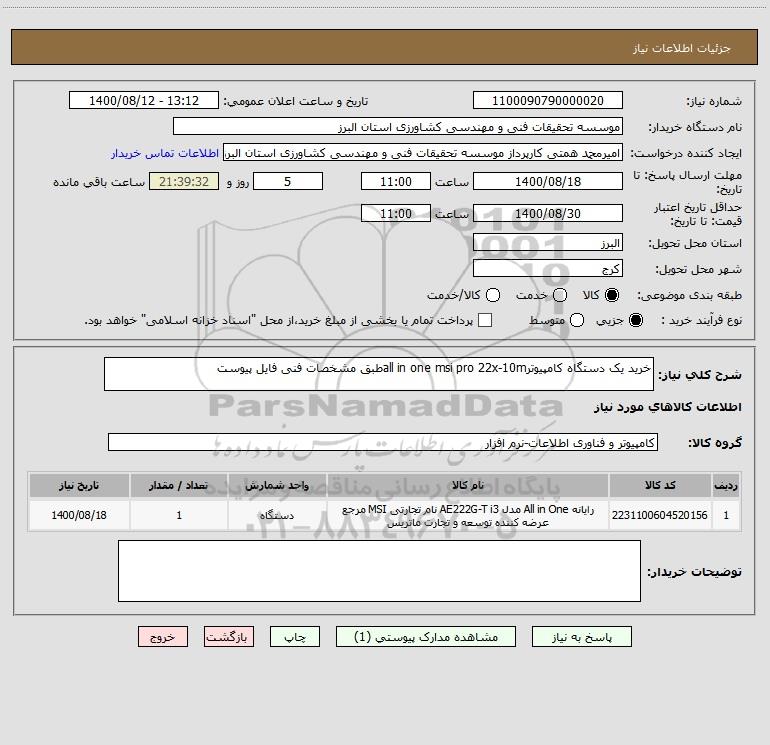This screenshot has width=770, height=745.
Task: Click the delivery city field کرج
Action: tap(548, 268)
